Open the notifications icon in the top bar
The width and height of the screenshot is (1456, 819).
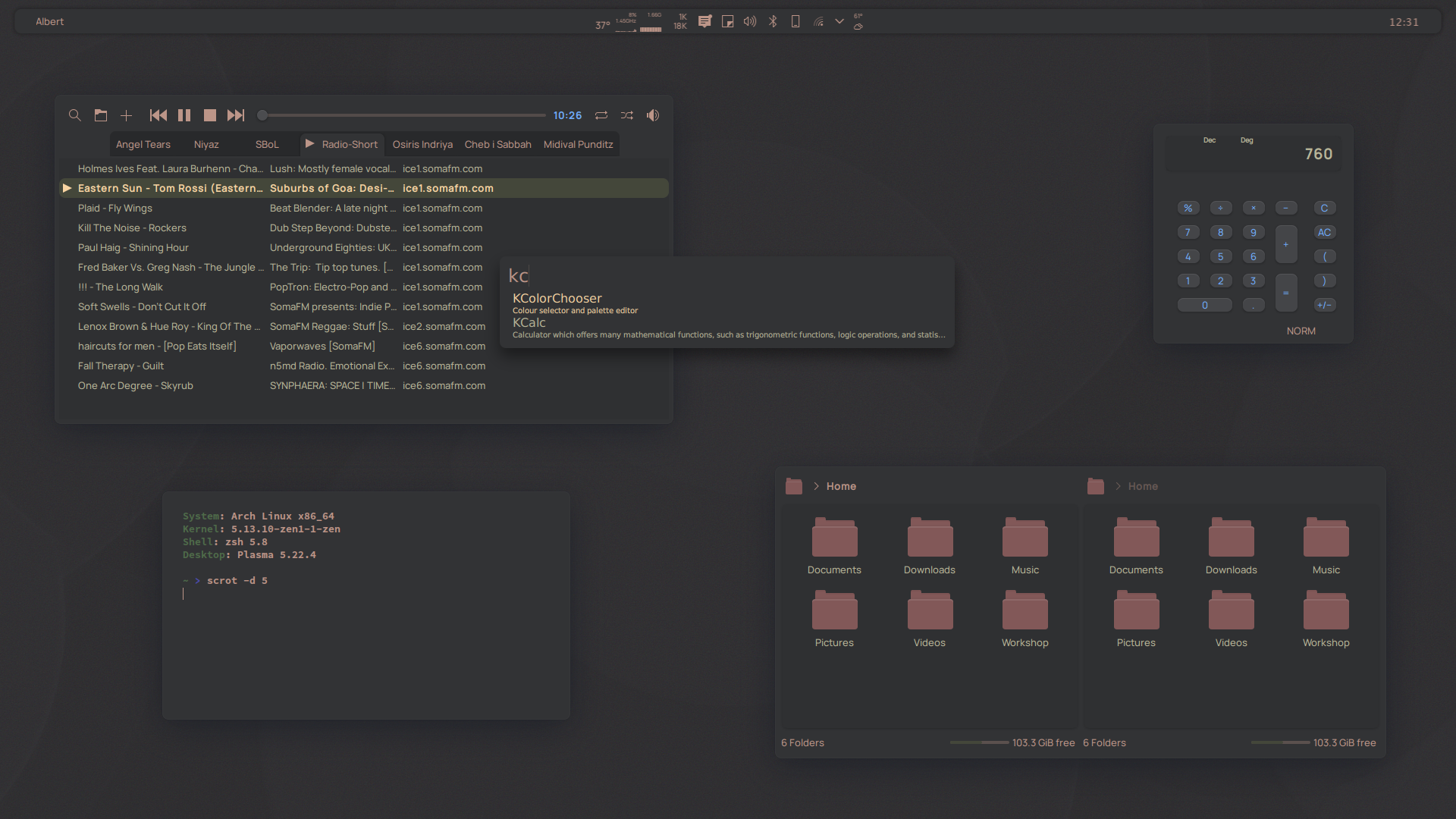(x=704, y=21)
